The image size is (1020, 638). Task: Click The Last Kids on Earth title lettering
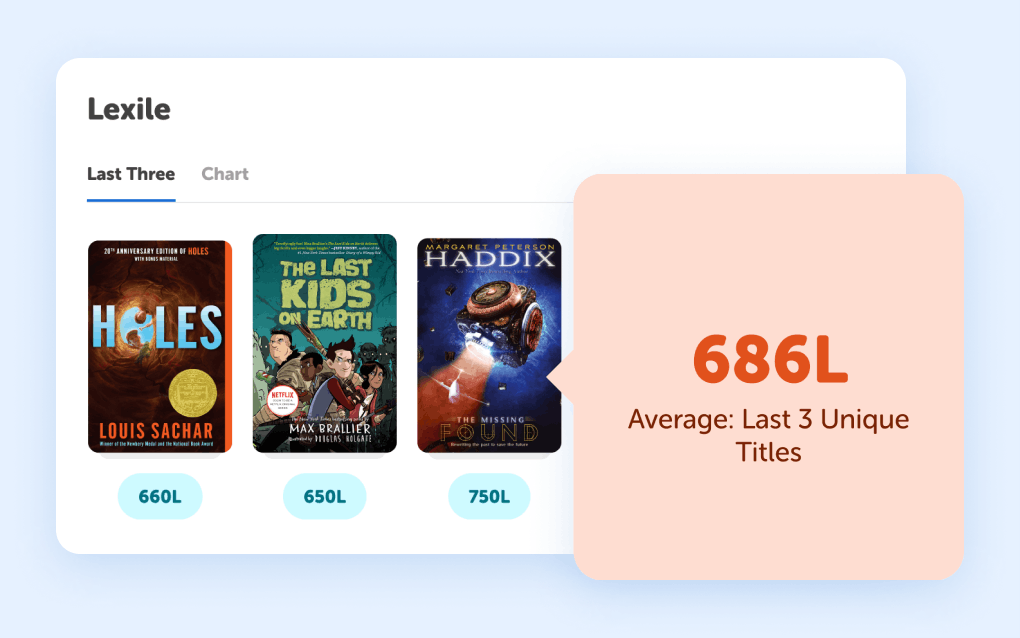[324, 293]
